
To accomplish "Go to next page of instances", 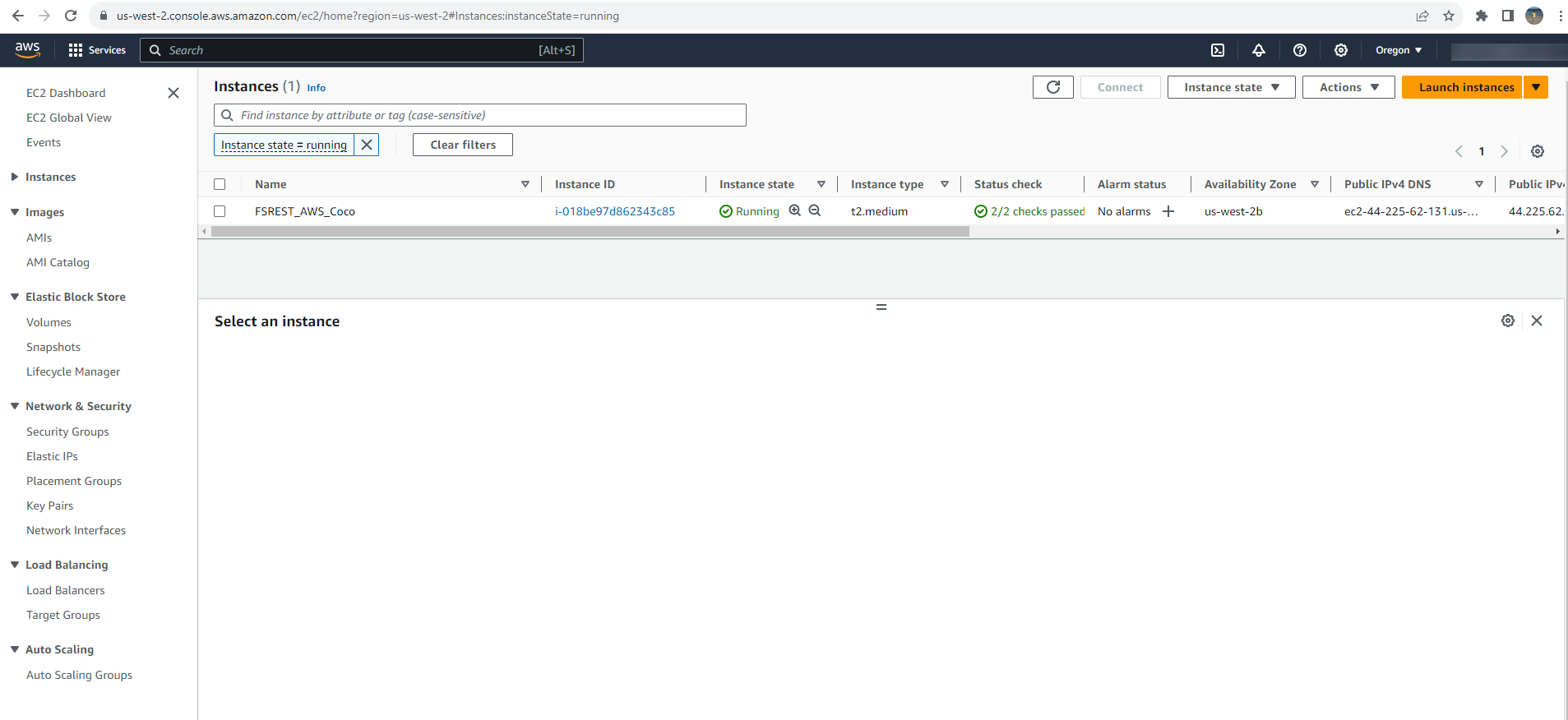I will (x=1505, y=151).
